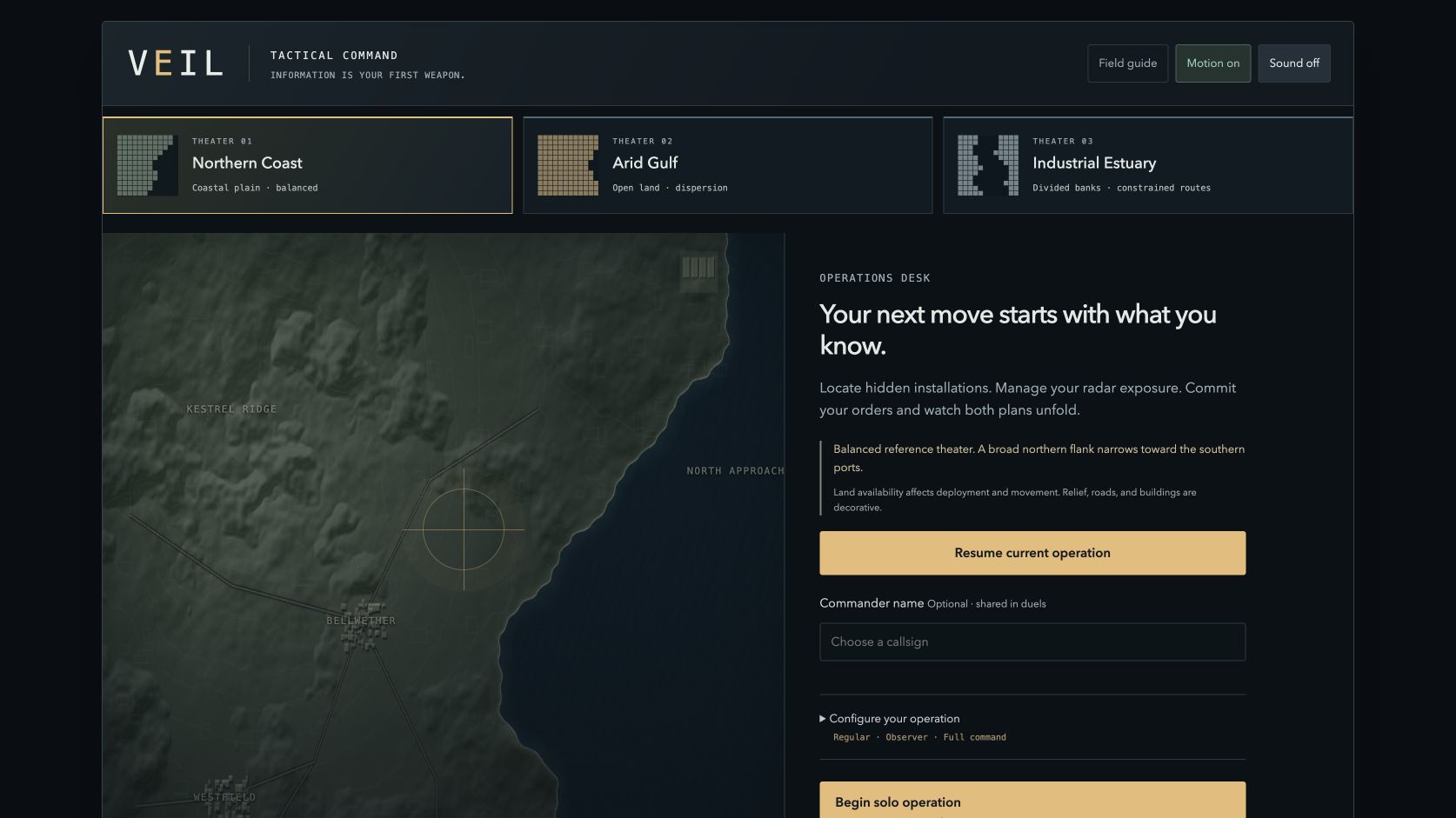
Task: Toggle the Motion on button
Action: (x=1212, y=63)
